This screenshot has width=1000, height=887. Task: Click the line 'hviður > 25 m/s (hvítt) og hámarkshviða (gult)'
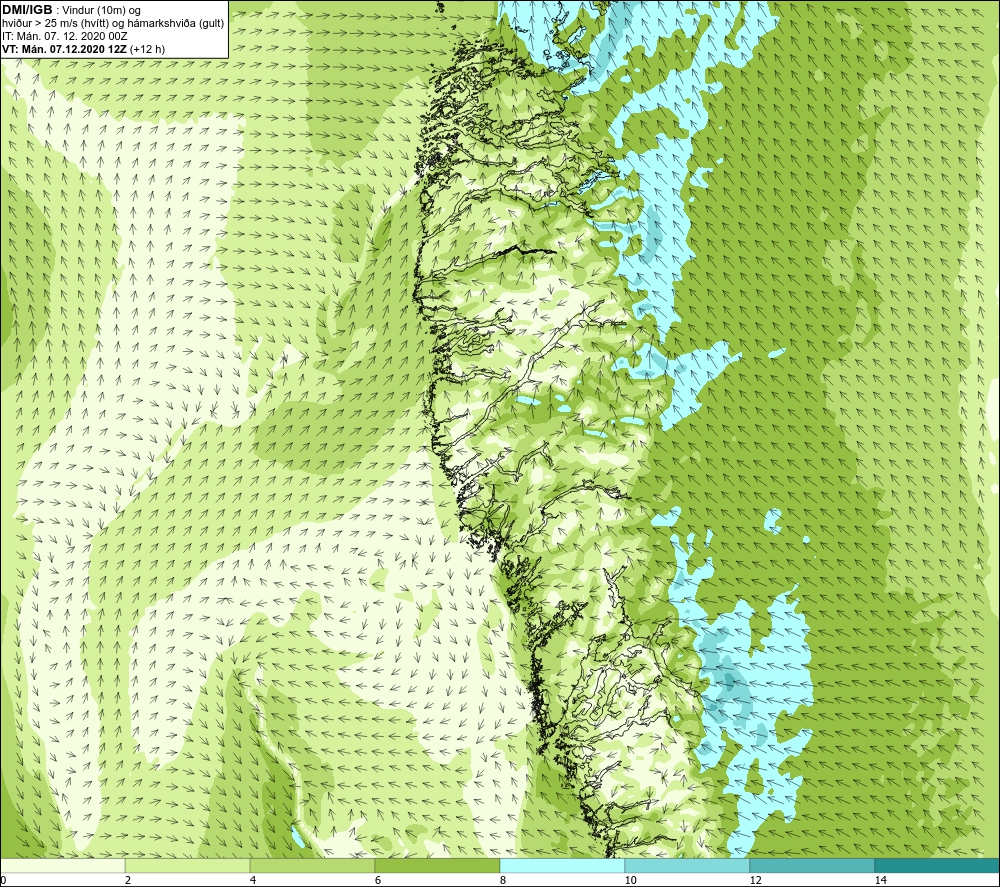[113, 23]
